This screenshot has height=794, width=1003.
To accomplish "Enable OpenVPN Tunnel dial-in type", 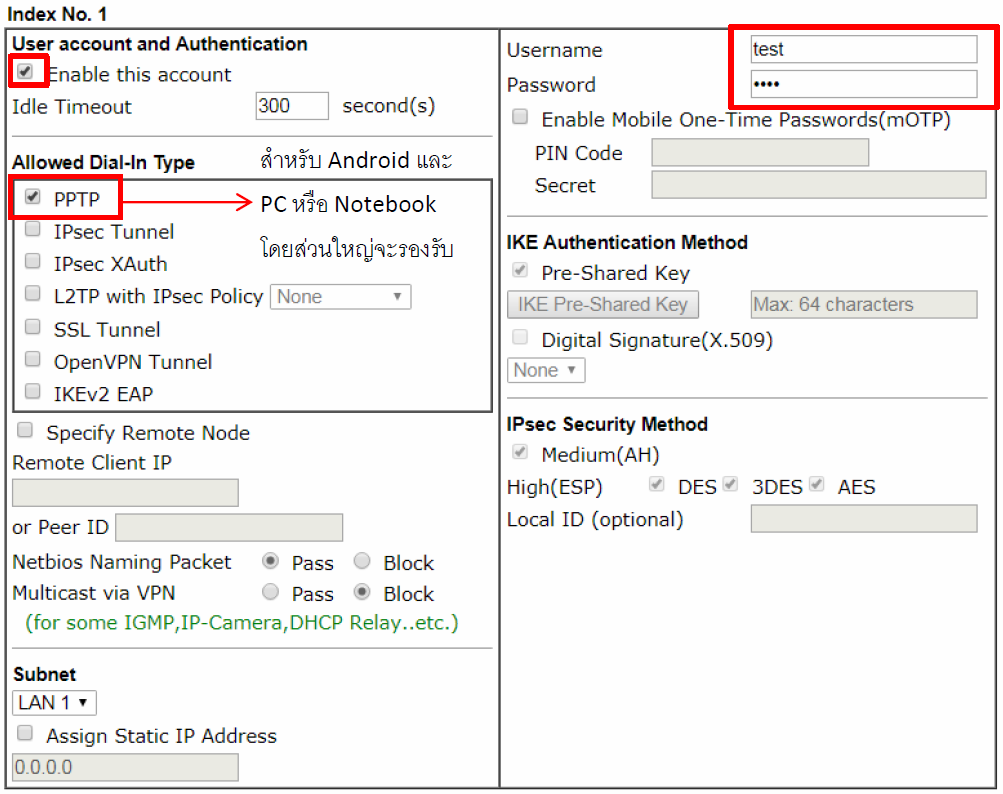I will point(33,360).
